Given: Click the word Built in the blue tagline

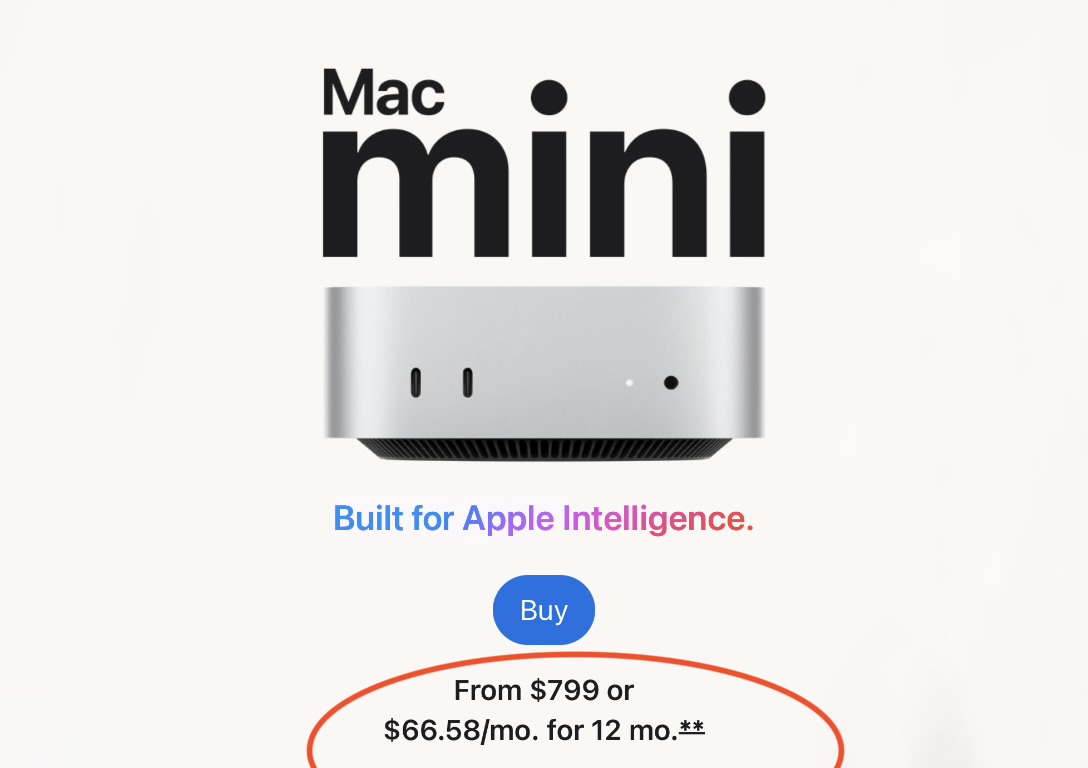Looking at the screenshot, I should [368, 519].
